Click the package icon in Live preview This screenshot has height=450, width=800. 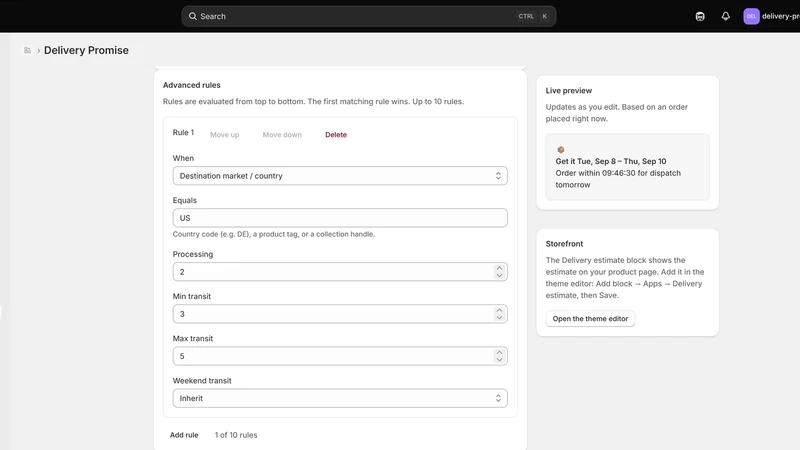pyautogui.click(x=560, y=149)
